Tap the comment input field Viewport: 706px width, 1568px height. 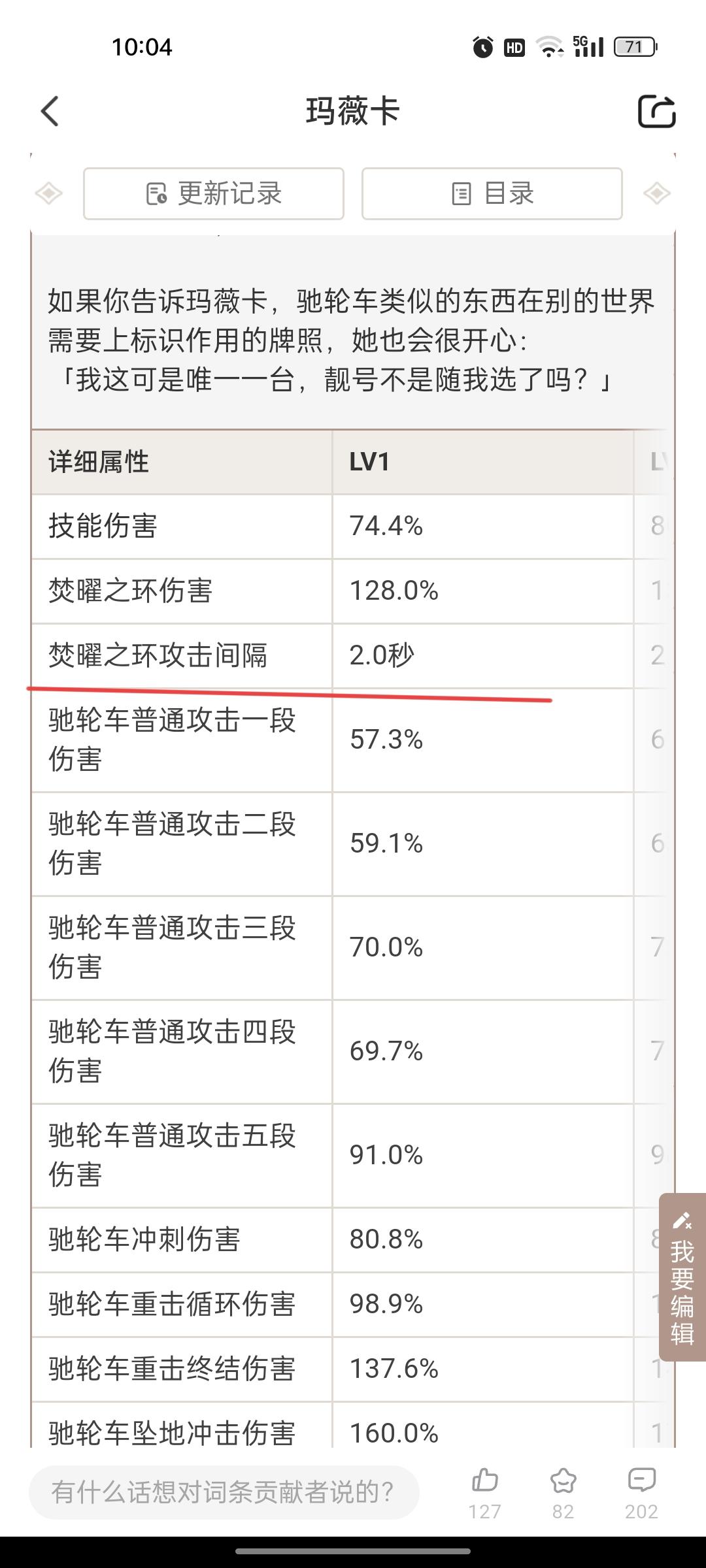tap(224, 1492)
